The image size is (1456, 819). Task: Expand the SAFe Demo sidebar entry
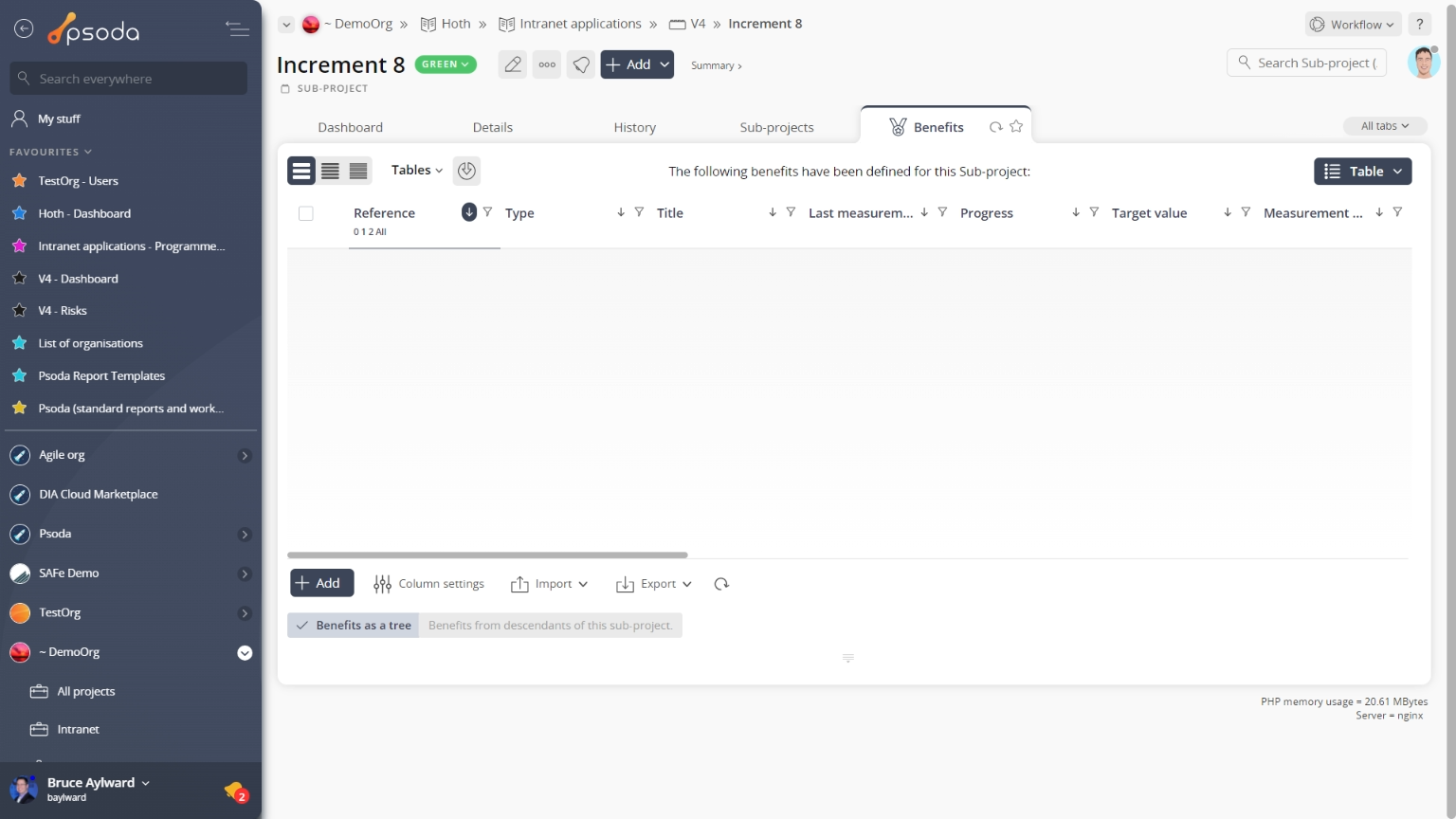click(245, 573)
